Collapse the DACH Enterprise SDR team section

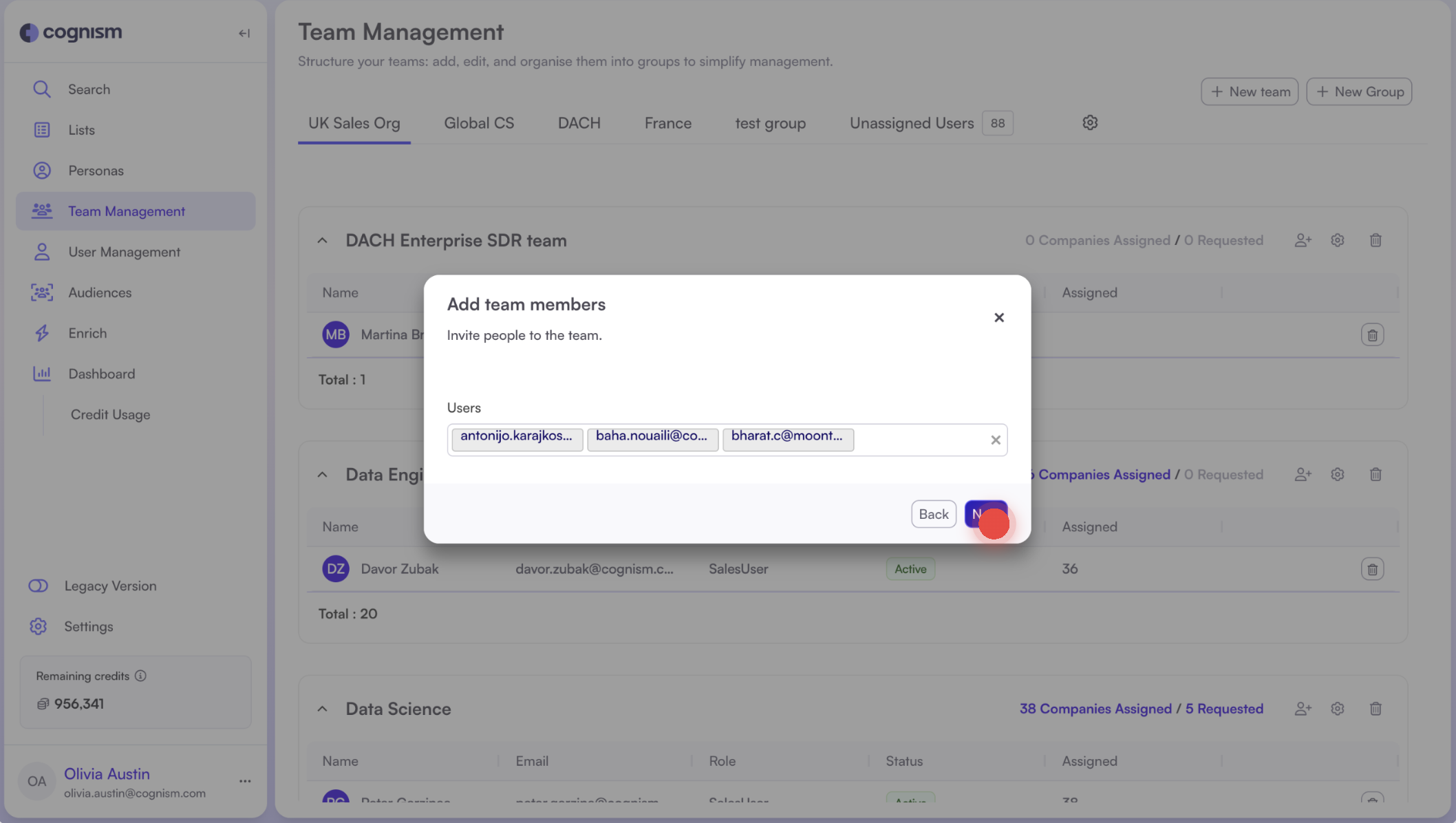point(322,240)
